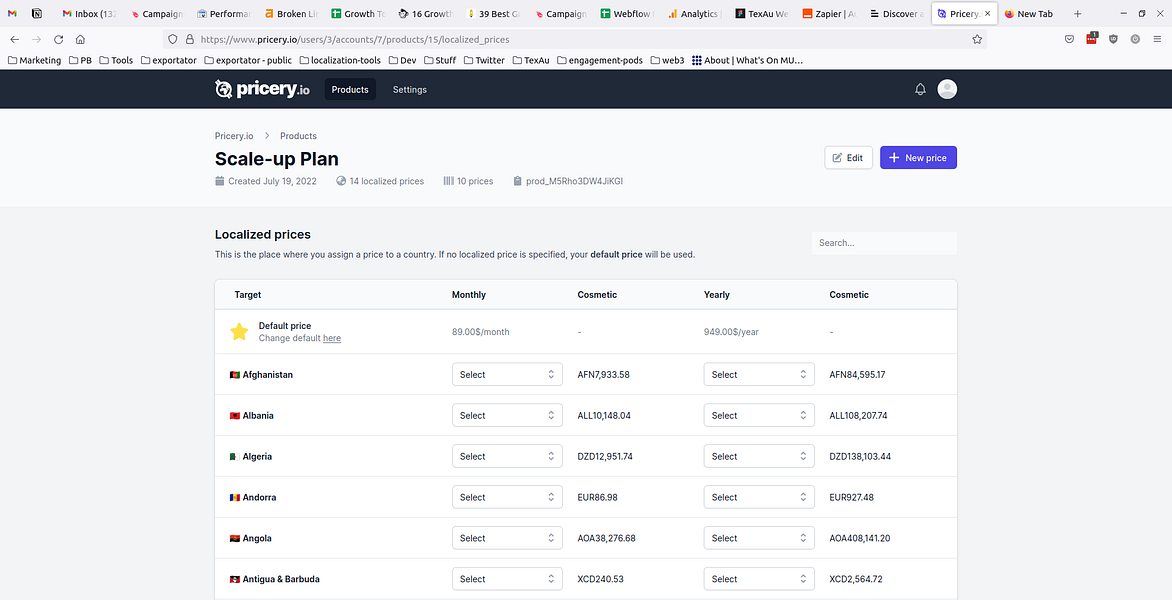The height and width of the screenshot is (600, 1172).
Task: Switch to the Inbox Gmail tab
Action: tap(90, 13)
